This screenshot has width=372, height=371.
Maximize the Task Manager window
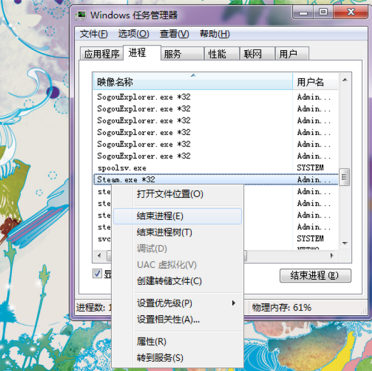(x=322, y=12)
